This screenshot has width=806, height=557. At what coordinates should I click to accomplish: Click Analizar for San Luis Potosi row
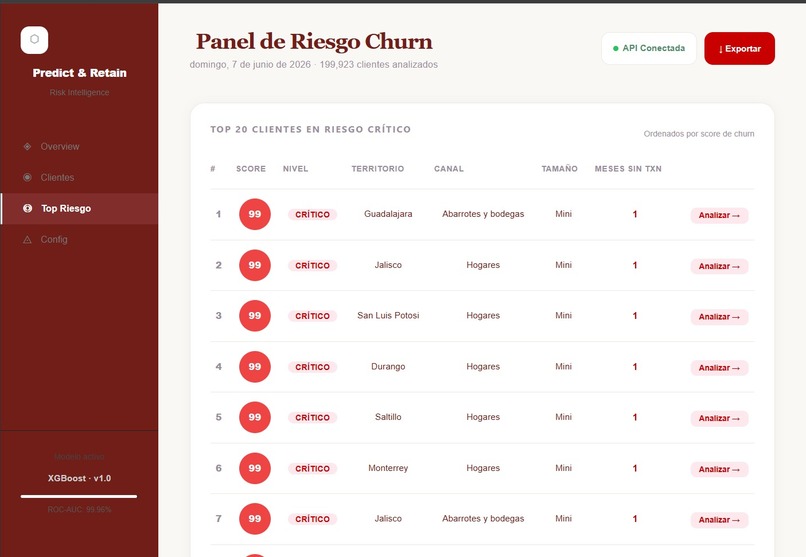tap(719, 317)
